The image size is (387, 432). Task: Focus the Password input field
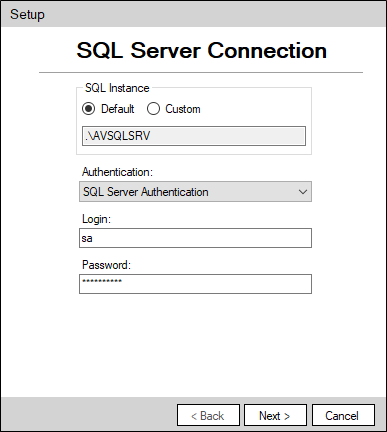point(195,284)
